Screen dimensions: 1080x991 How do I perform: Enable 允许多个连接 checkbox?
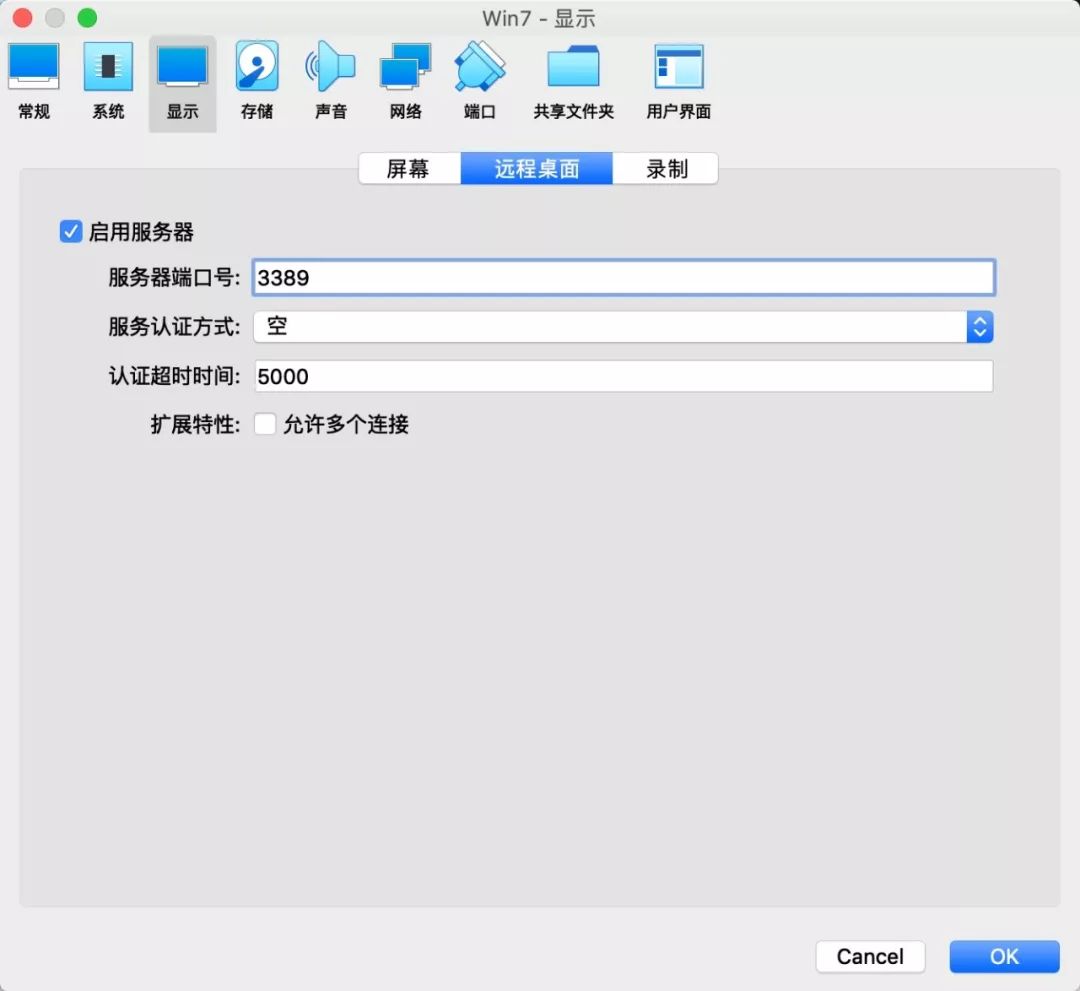tap(265, 424)
